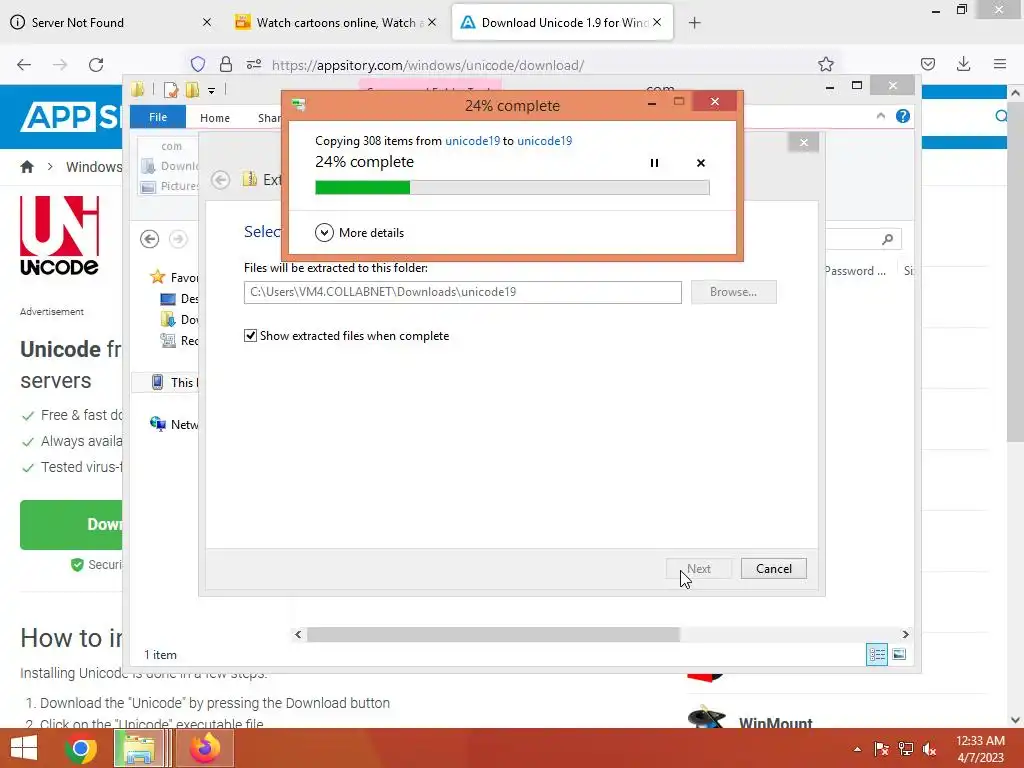Click Explorer forward navigation arrow
The width and height of the screenshot is (1024, 768).
coord(178,239)
